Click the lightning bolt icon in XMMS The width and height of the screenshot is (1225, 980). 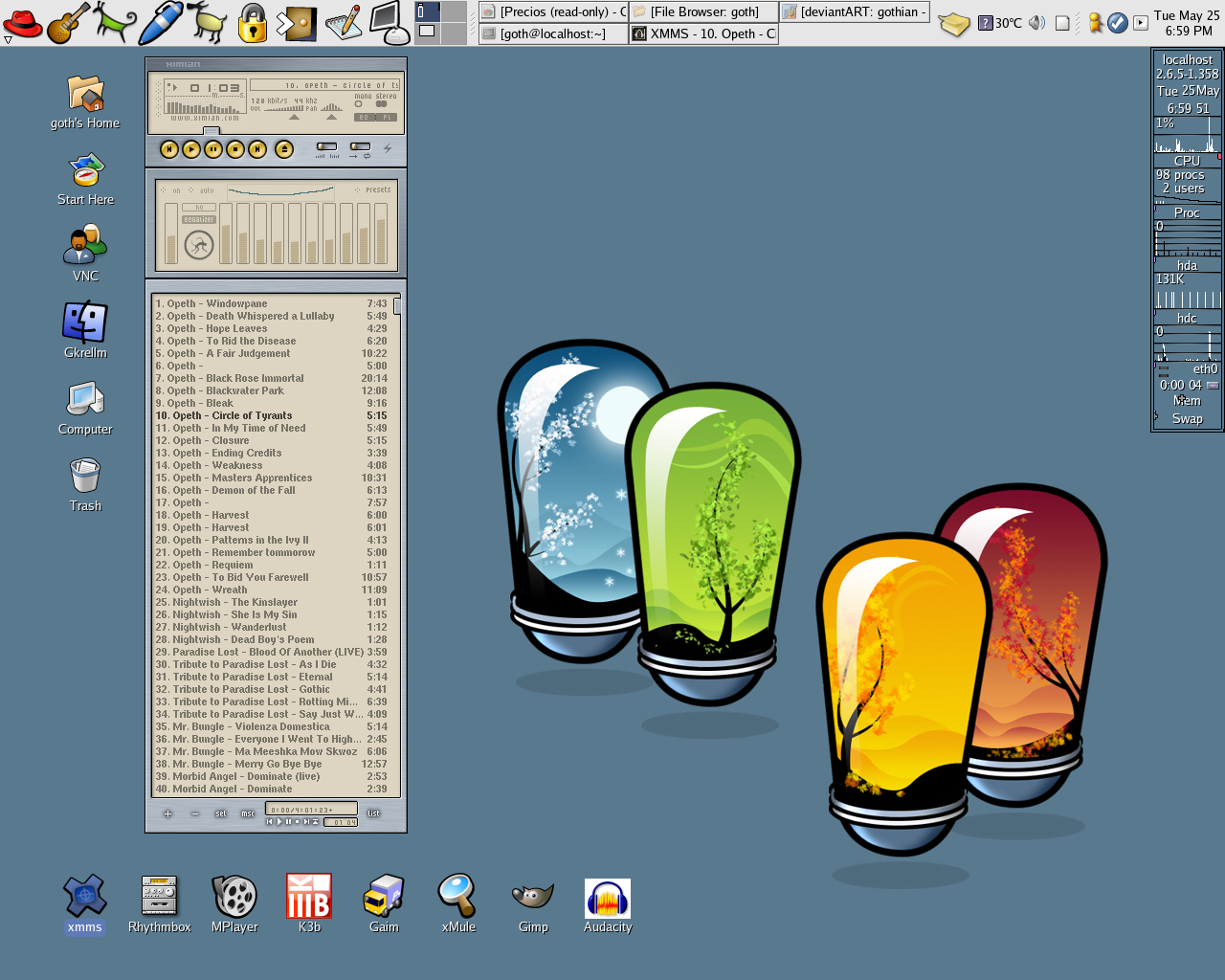(388, 148)
